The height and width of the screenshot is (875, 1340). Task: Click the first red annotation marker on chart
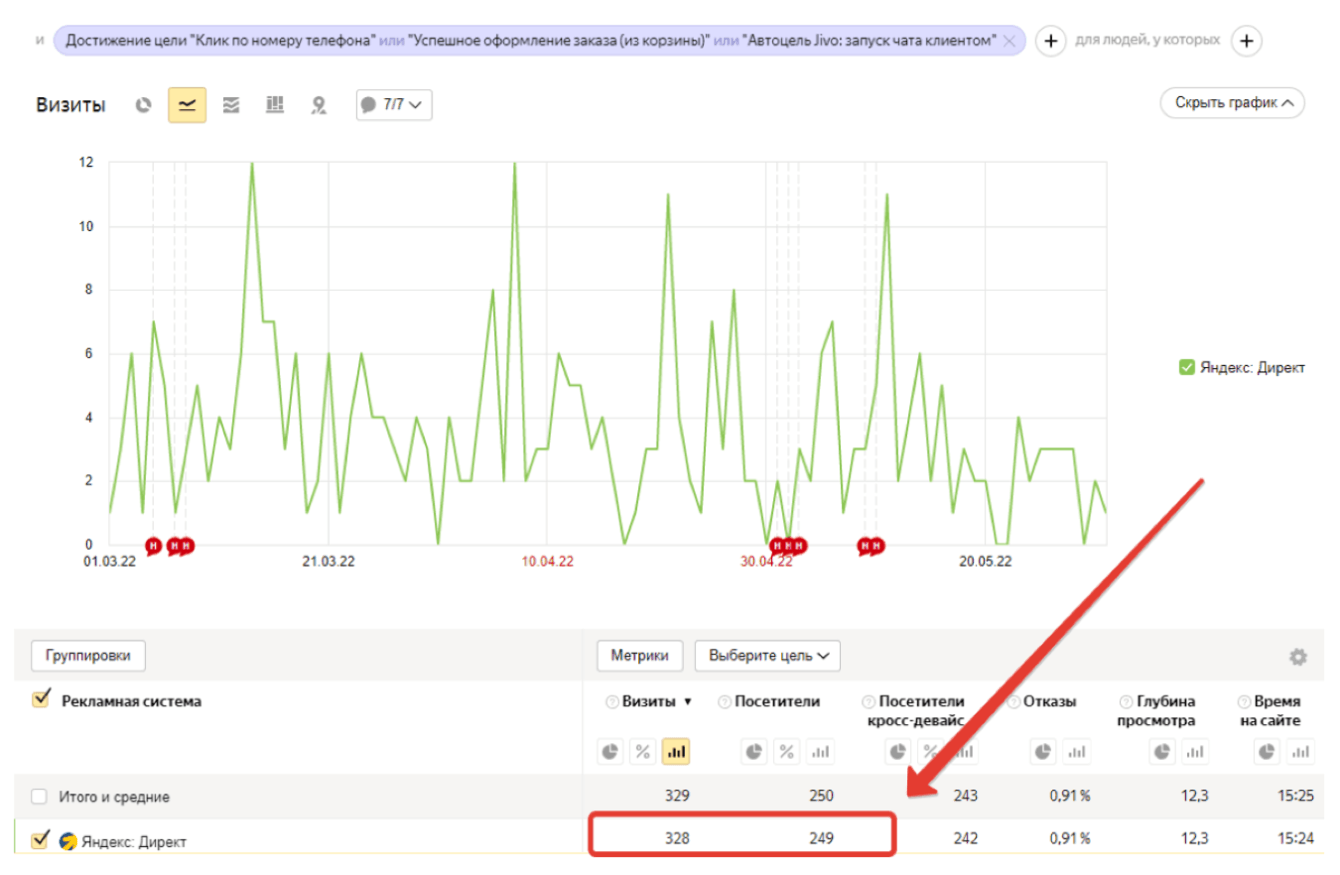point(153,545)
